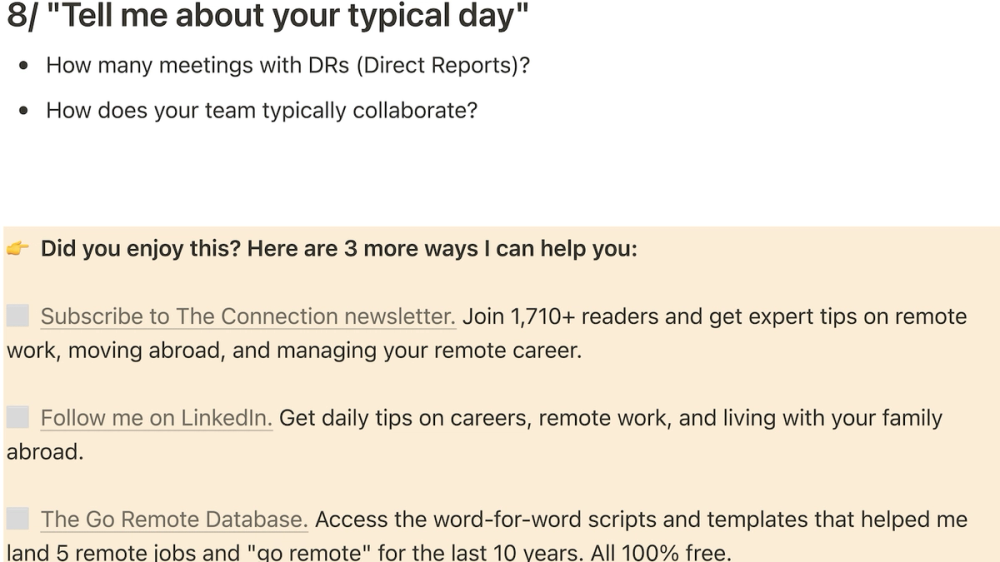
Task: Click the line 'How does your team typically collaborate?'
Action: pos(262,110)
